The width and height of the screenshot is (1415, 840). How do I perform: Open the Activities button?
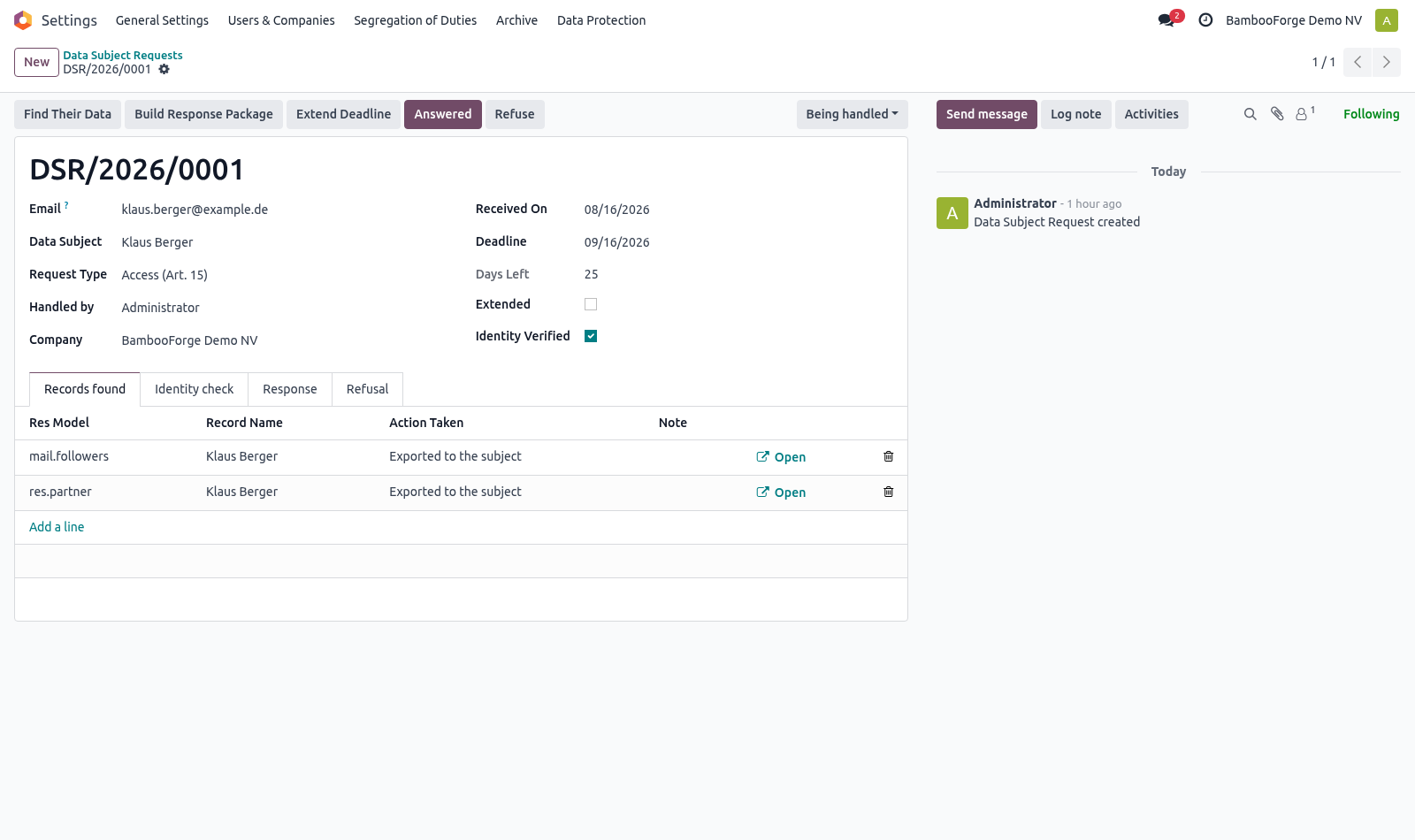click(1151, 114)
